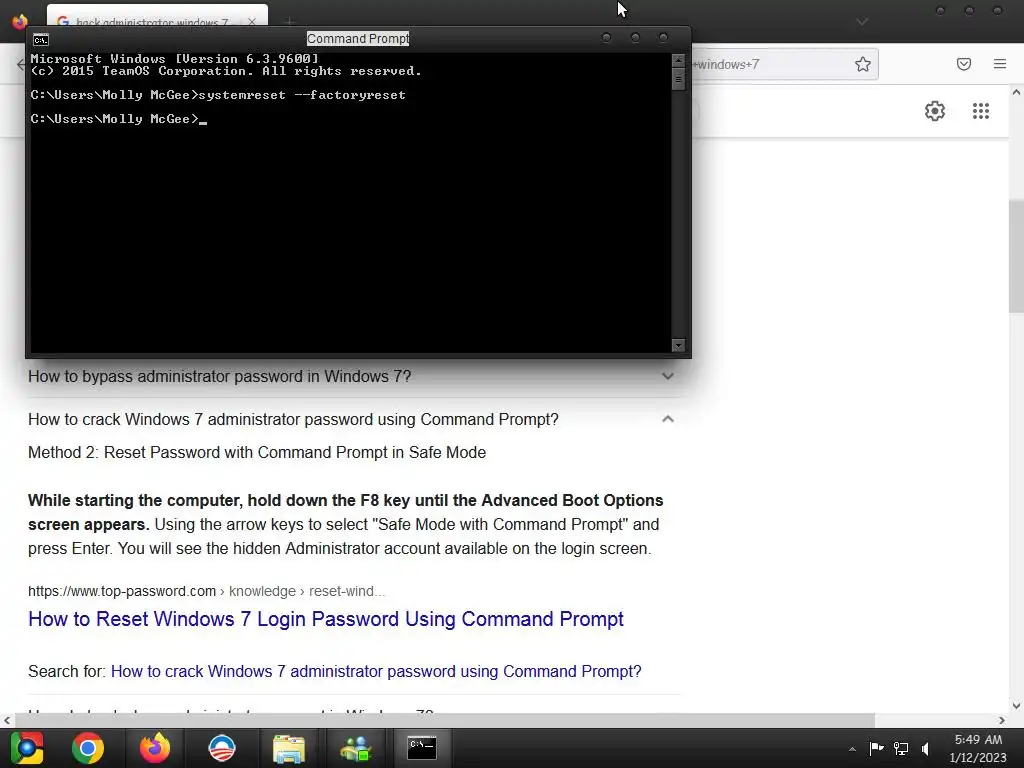The height and width of the screenshot is (768, 1024).
Task: Open the round red-white-blue taskbar icon
Action: tap(222, 748)
